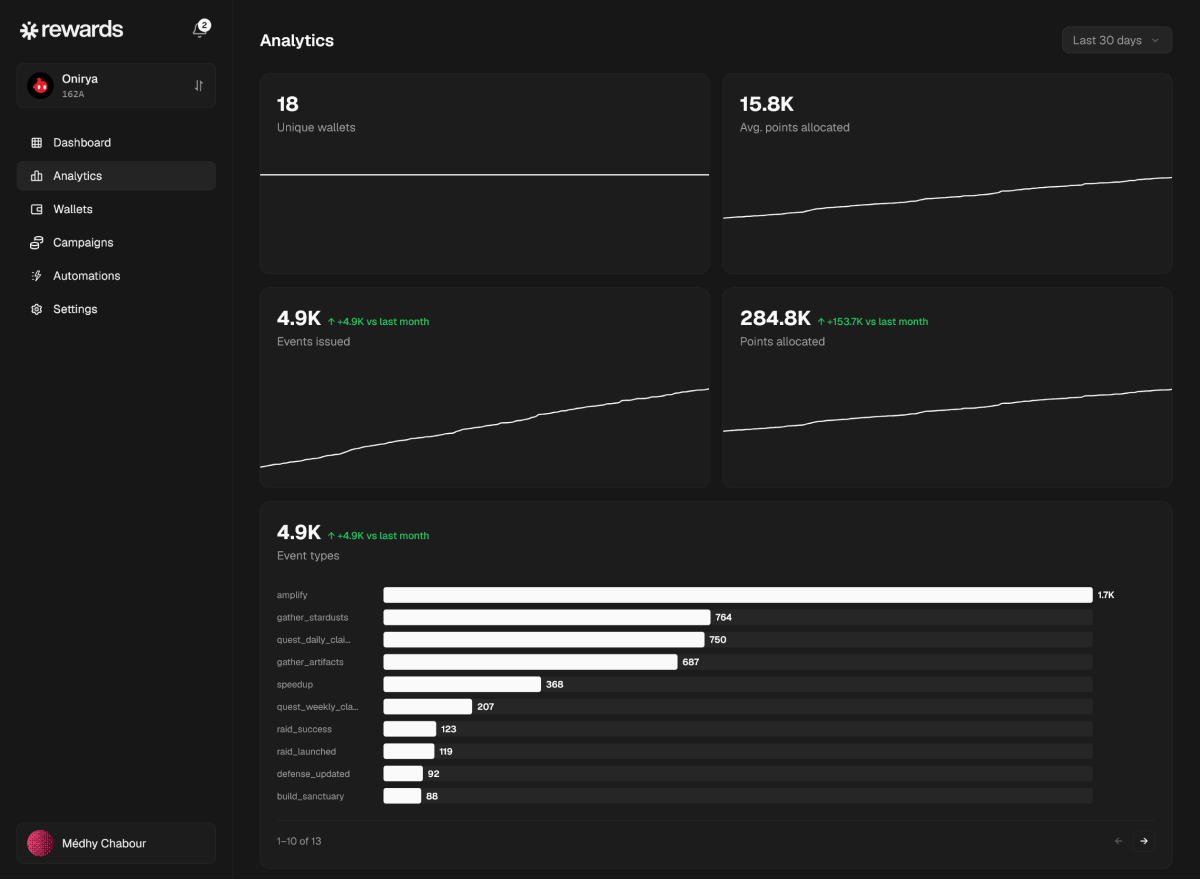
Task: Click the Dashboard grid icon
Action: click(x=37, y=143)
